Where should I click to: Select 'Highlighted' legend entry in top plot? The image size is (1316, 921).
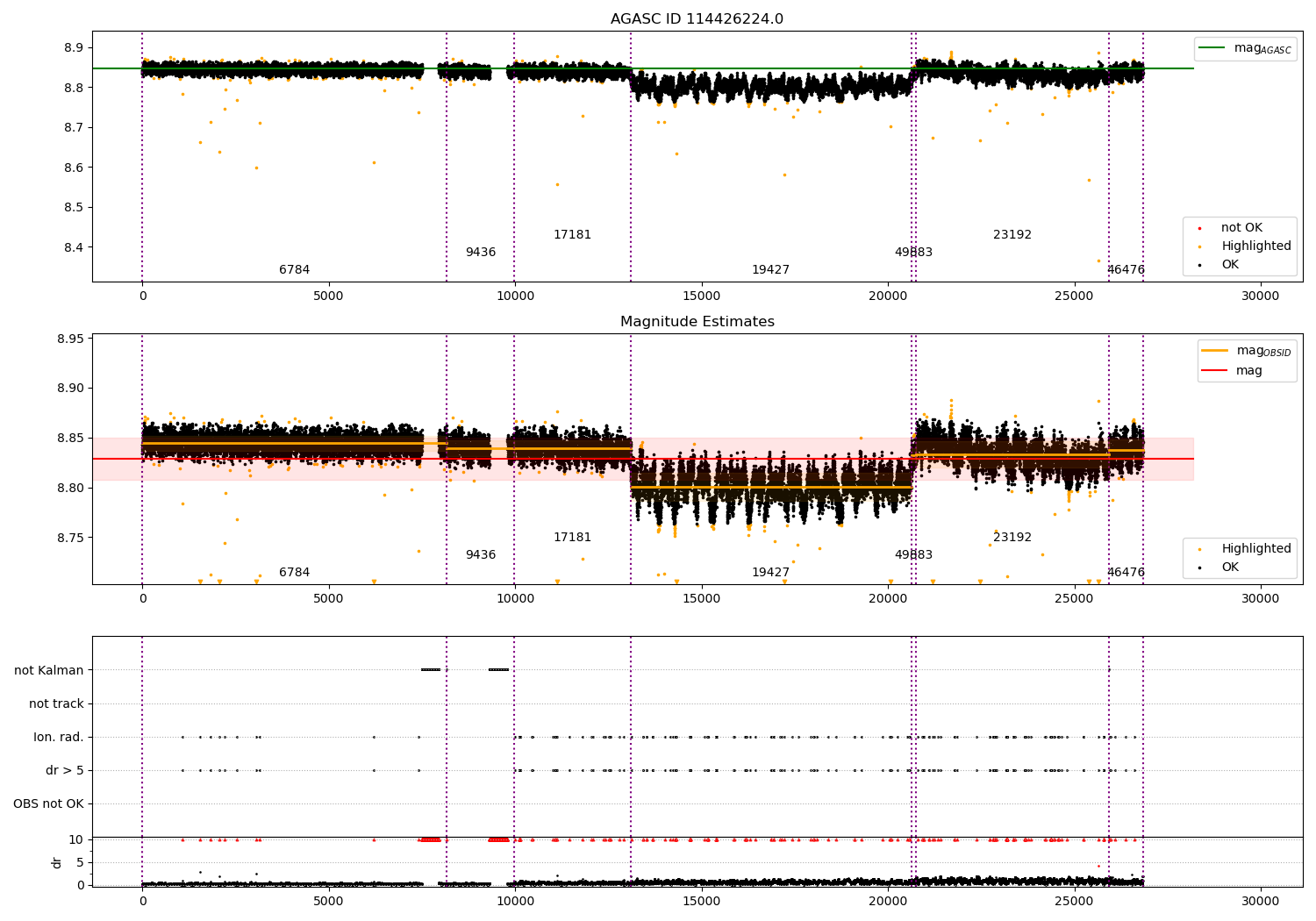pos(1255,246)
